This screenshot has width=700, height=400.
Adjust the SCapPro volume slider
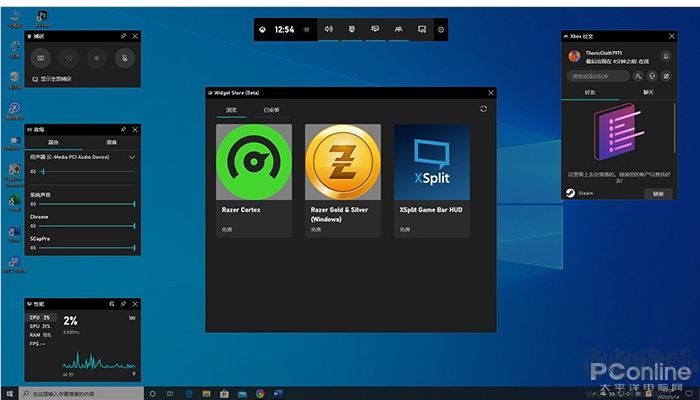[87, 248]
